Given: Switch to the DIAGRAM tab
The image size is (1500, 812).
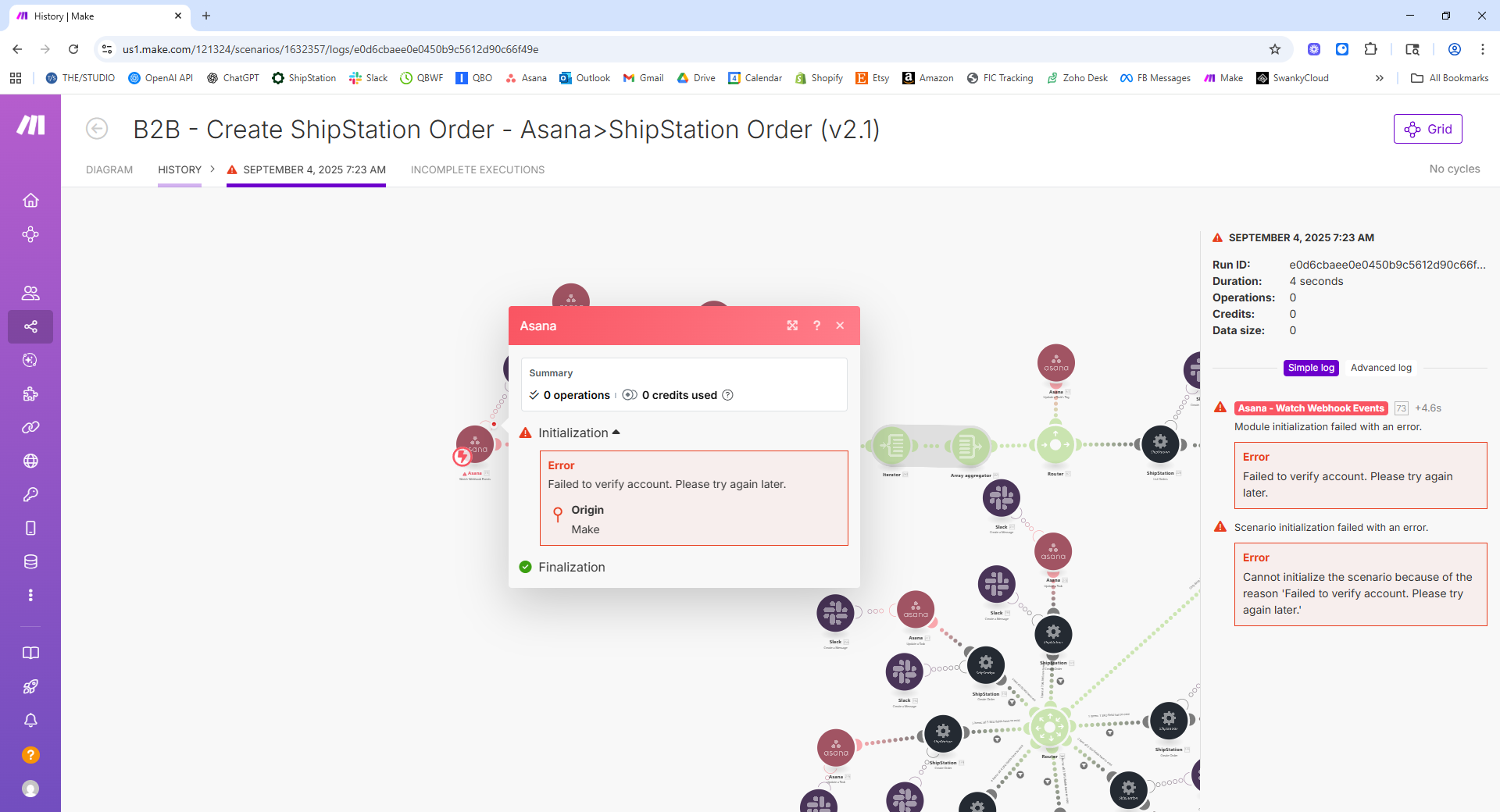Looking at the screenshot, I should point(109,169).
